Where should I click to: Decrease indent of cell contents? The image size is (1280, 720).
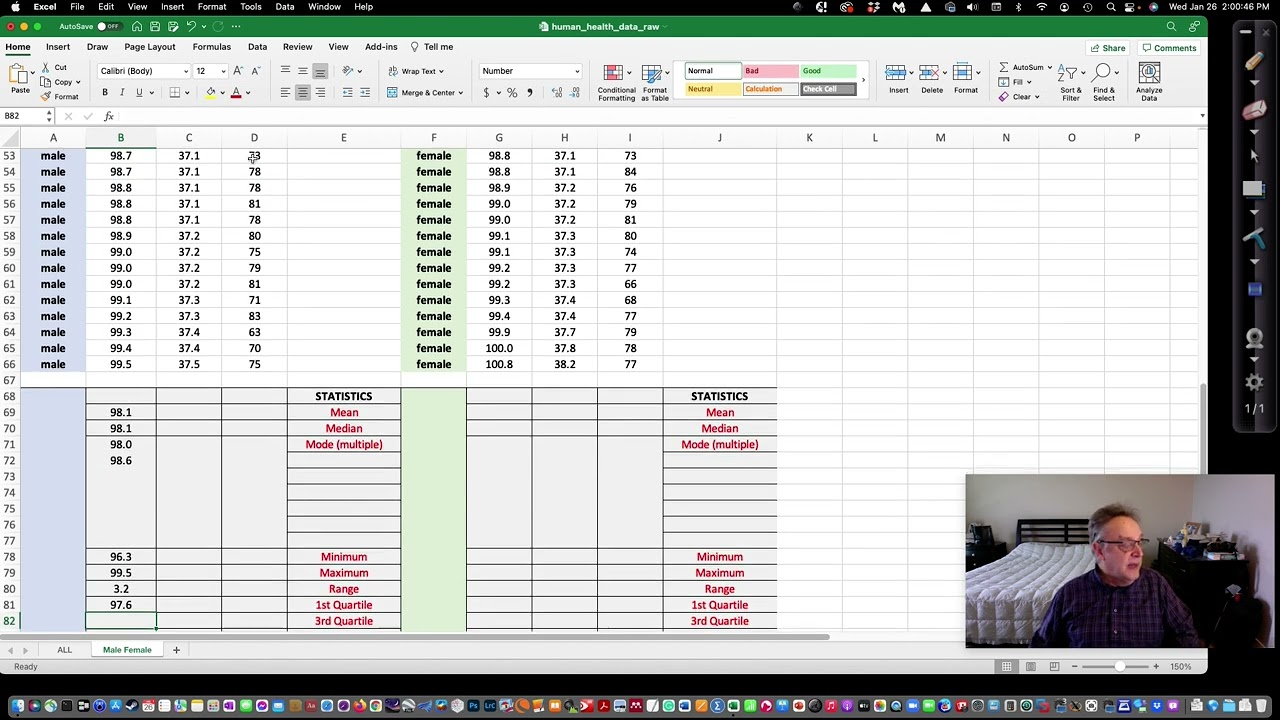tap(347, 93)
